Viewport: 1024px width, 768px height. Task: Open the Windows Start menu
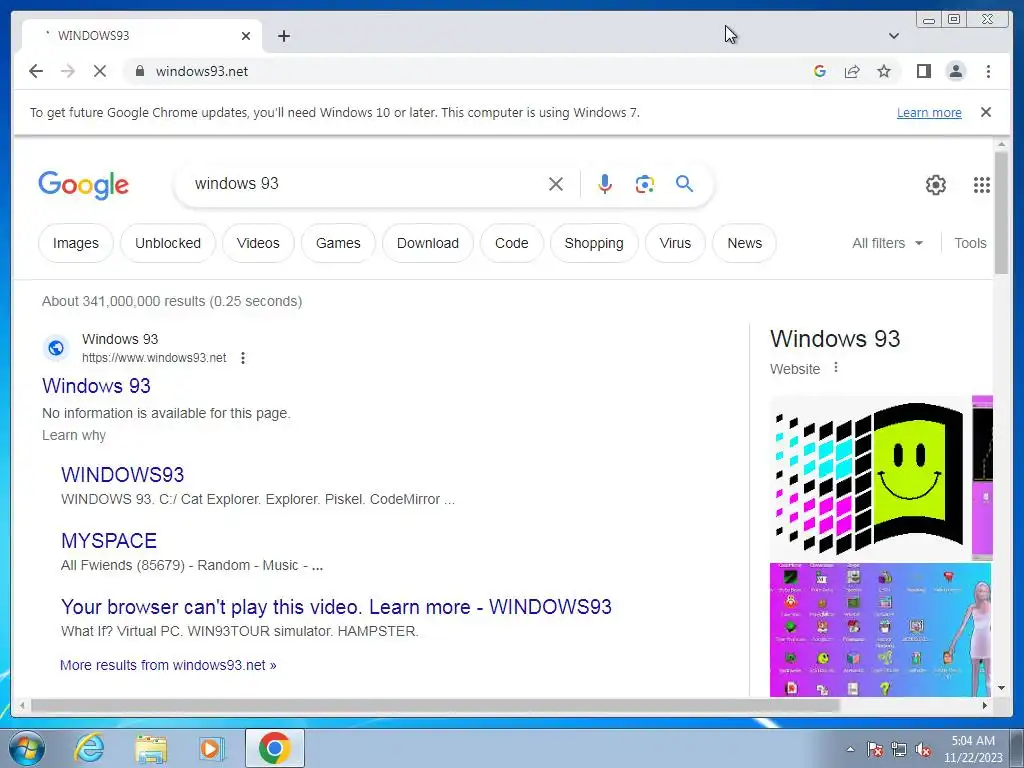click(27, 748)
